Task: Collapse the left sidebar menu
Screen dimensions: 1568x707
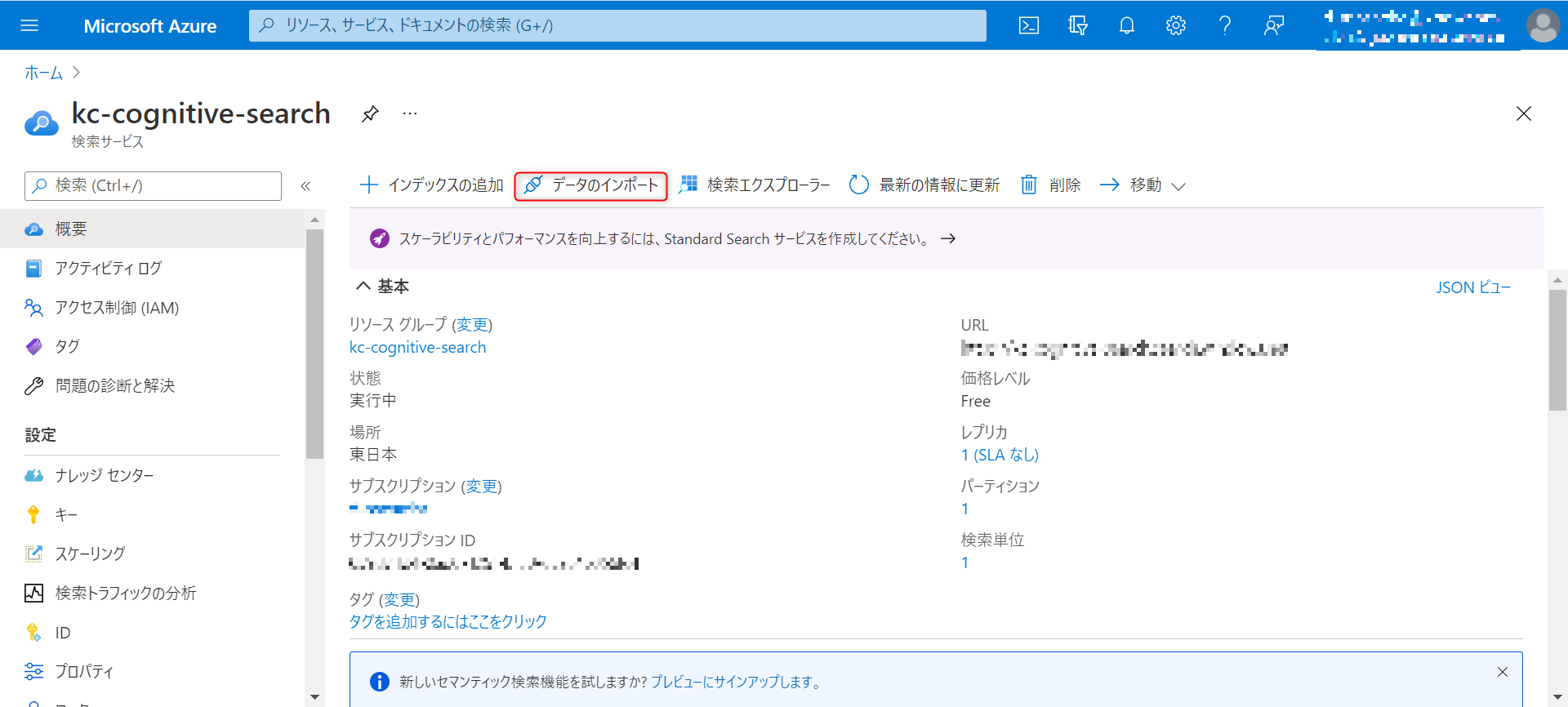Action: coord(305,186)
